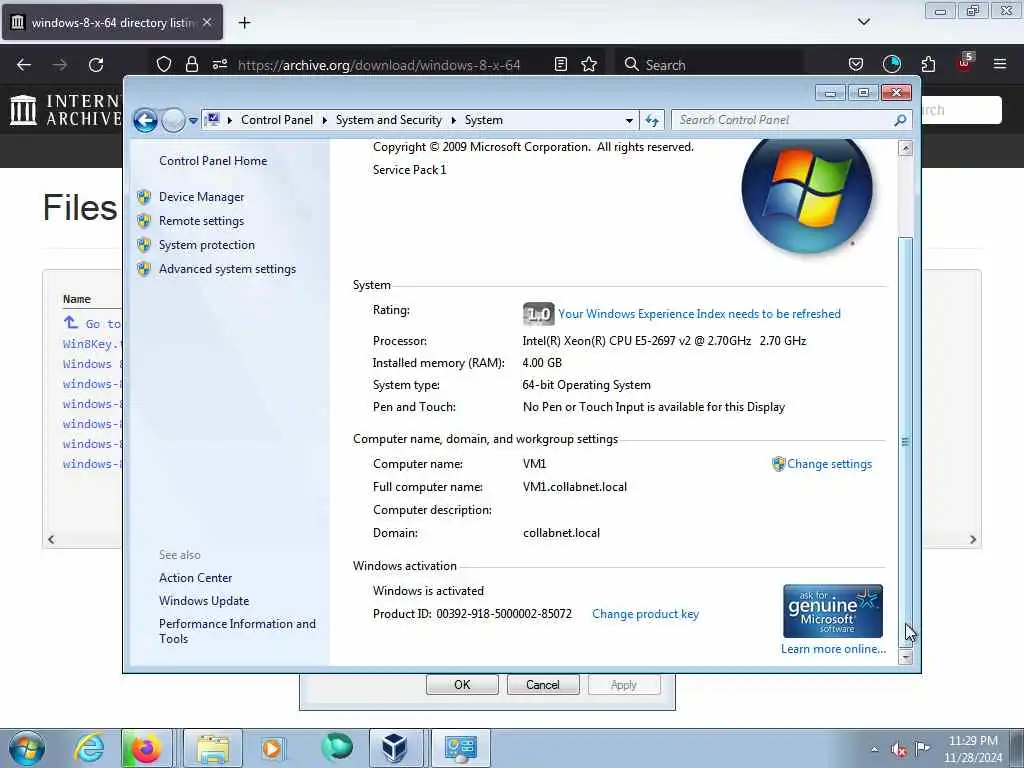Go to Control Panel Home

coord(213,161)
